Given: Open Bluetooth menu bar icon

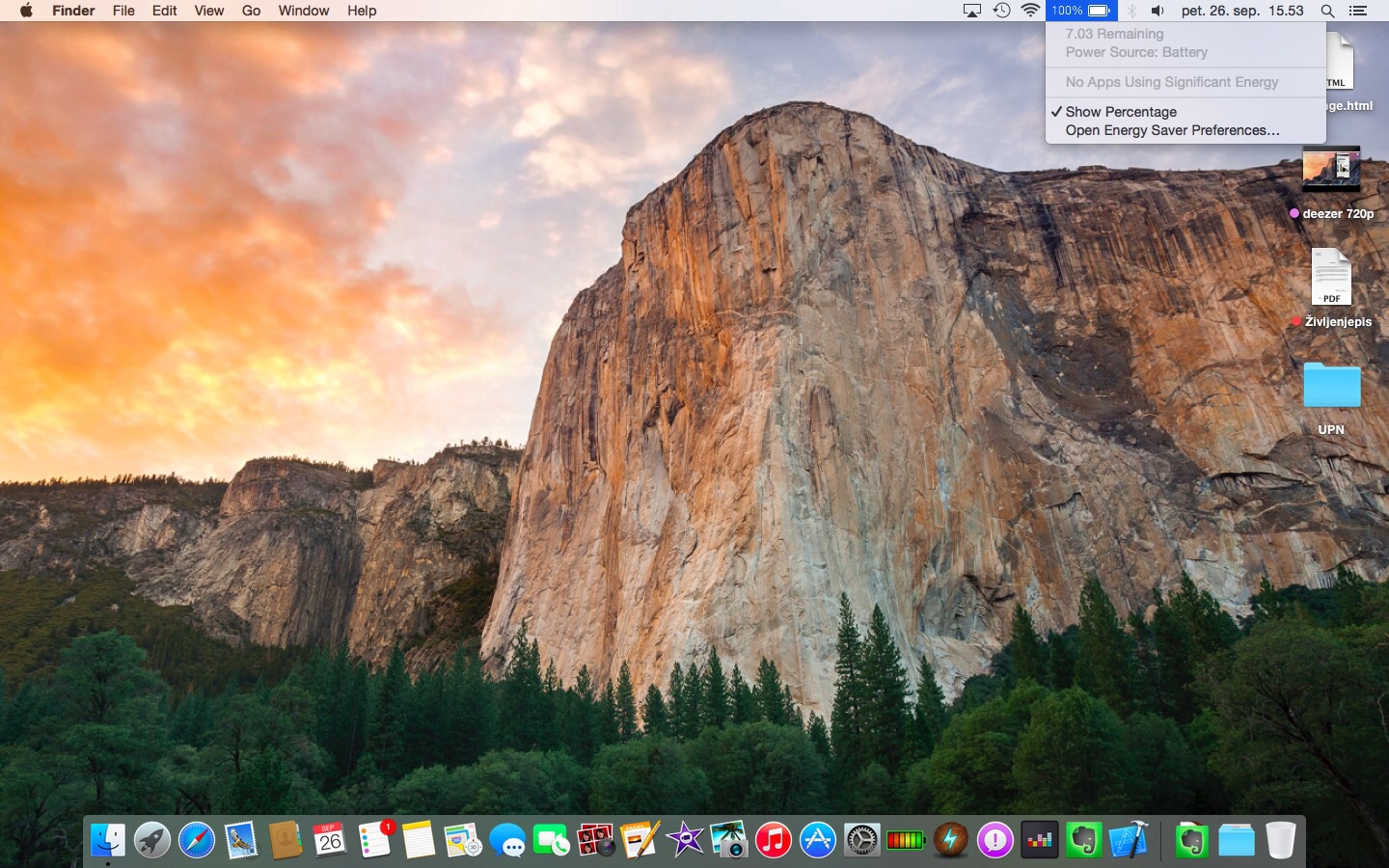Looking at the screenshot, I should point(1132,11).
